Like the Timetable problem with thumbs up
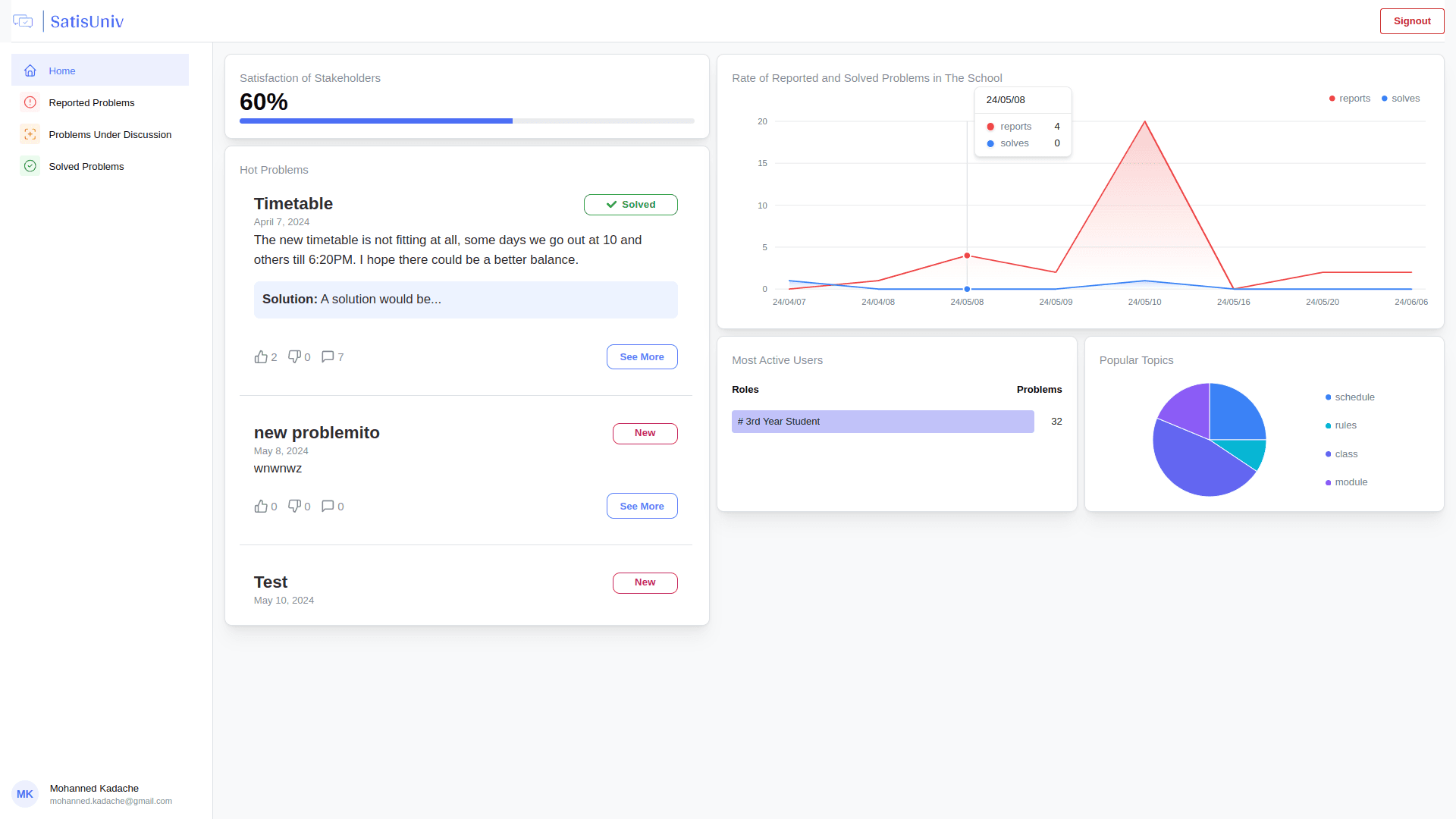The width and height of the screenshot is (1456, 819). pos(261,356)
